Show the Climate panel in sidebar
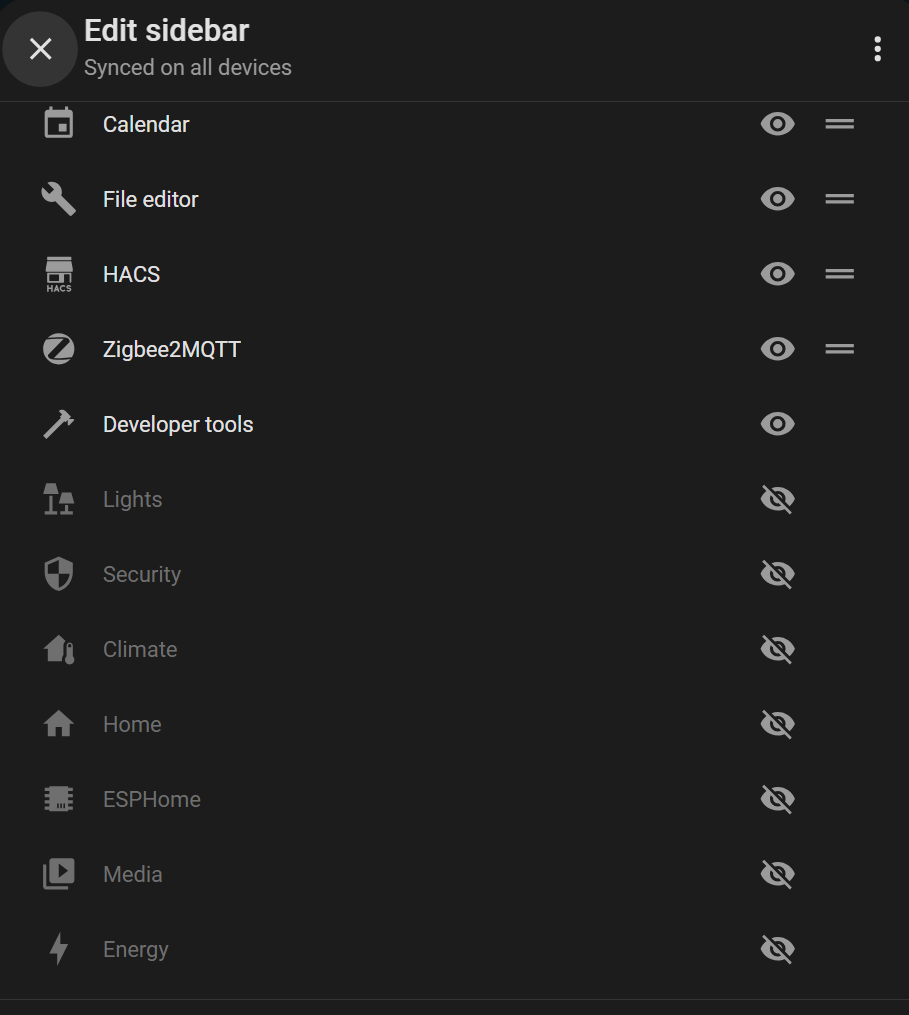This screenshot has height=1015, width=909. (777, 649)
